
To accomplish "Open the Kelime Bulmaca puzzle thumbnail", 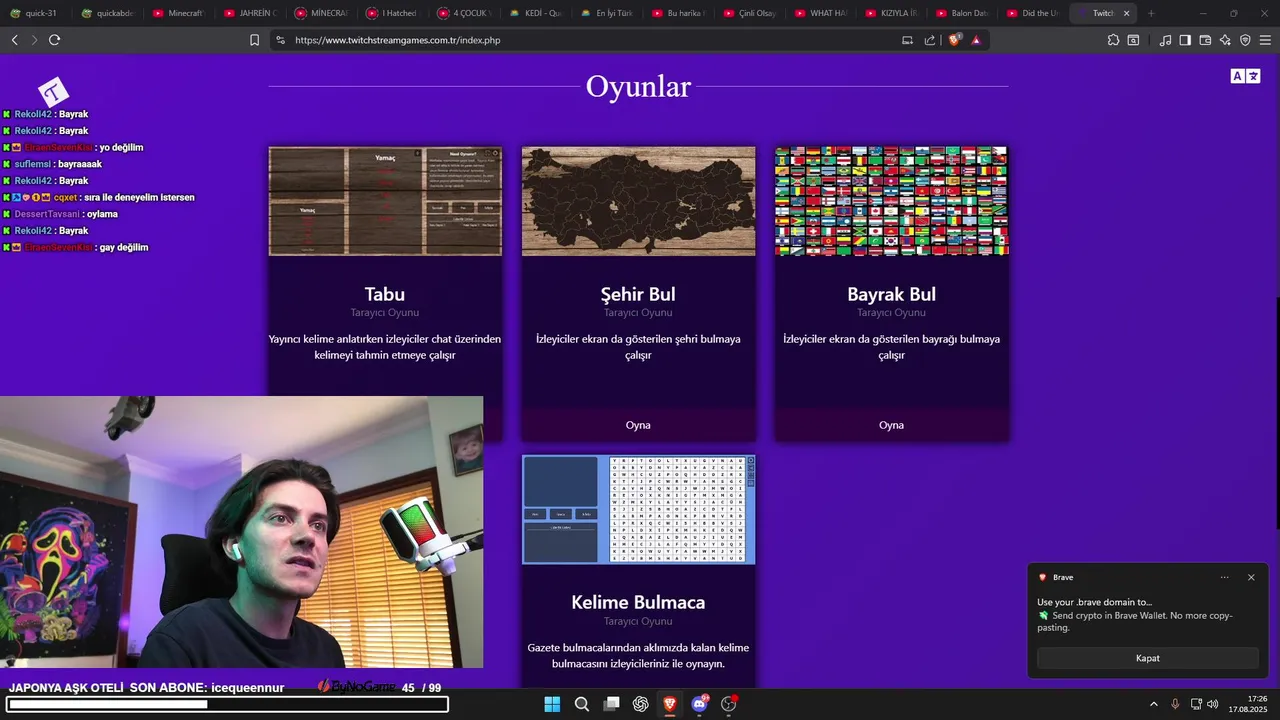I will [638, 510].
